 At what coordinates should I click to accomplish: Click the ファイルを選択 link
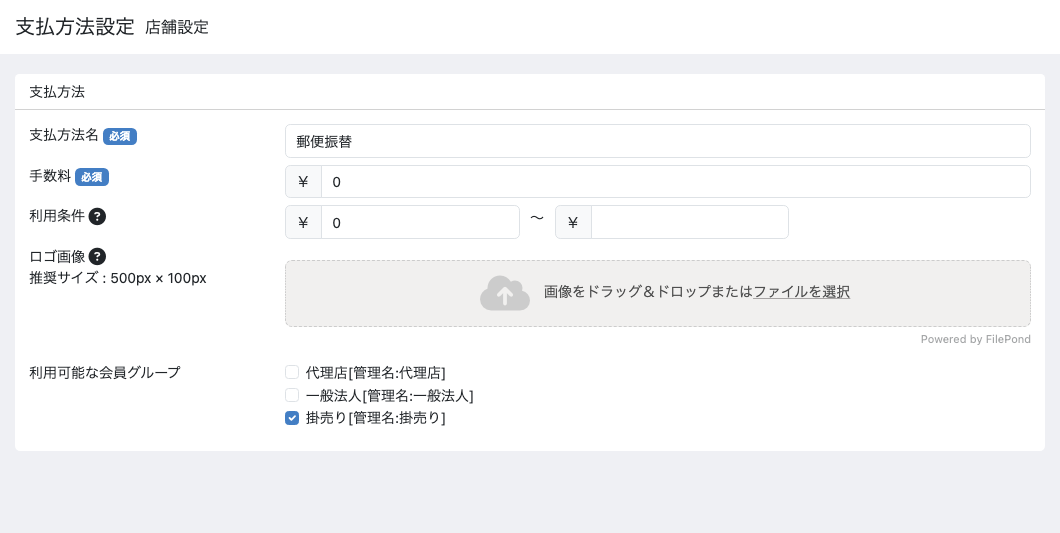coord(801,292)
